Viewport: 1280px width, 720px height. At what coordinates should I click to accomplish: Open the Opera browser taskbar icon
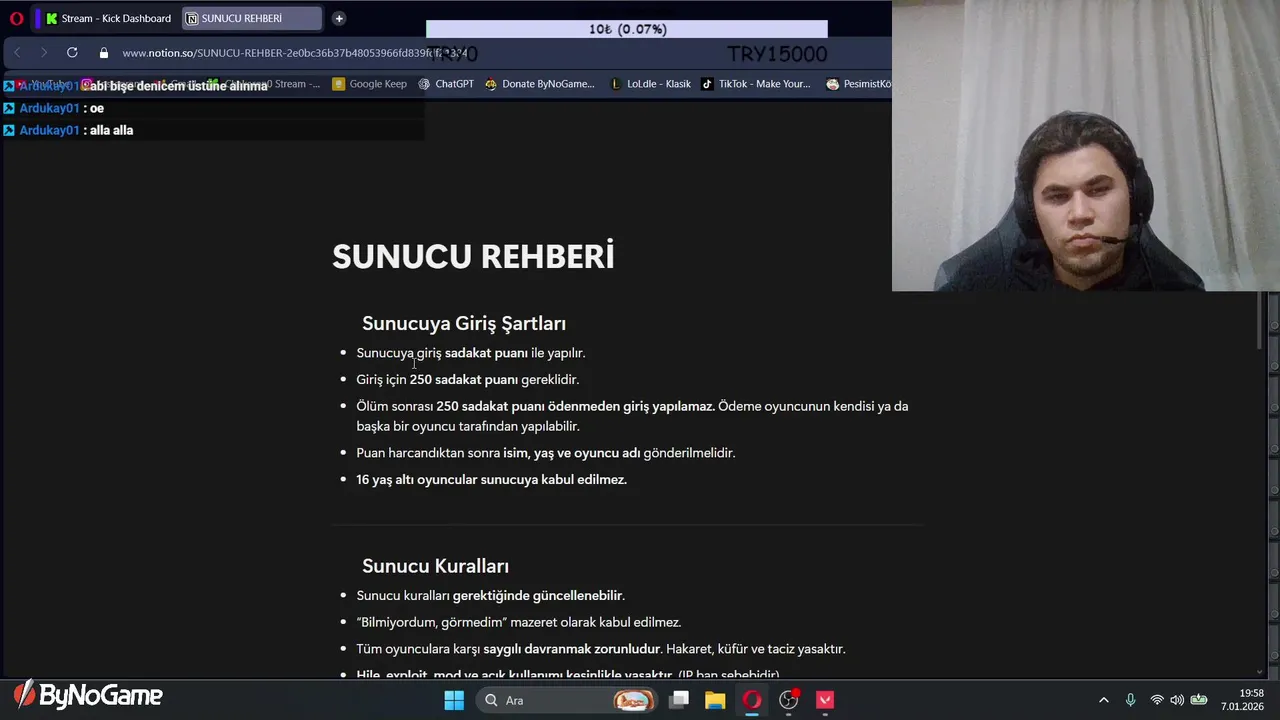752,700
